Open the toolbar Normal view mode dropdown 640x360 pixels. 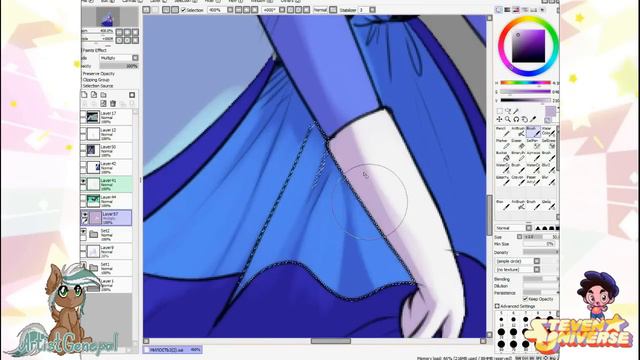333,10
